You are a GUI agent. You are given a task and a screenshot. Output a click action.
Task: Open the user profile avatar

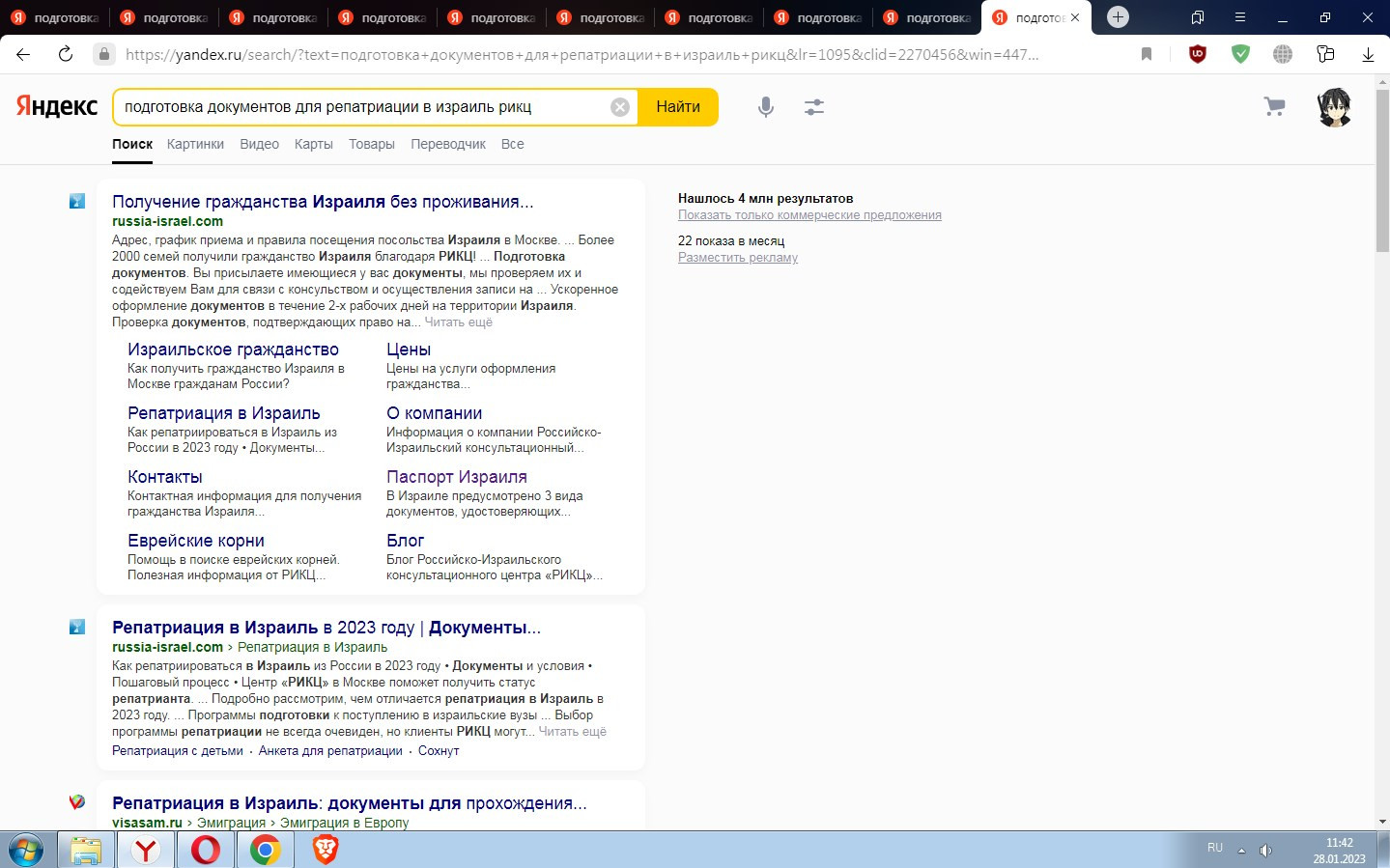[1335, 107]
